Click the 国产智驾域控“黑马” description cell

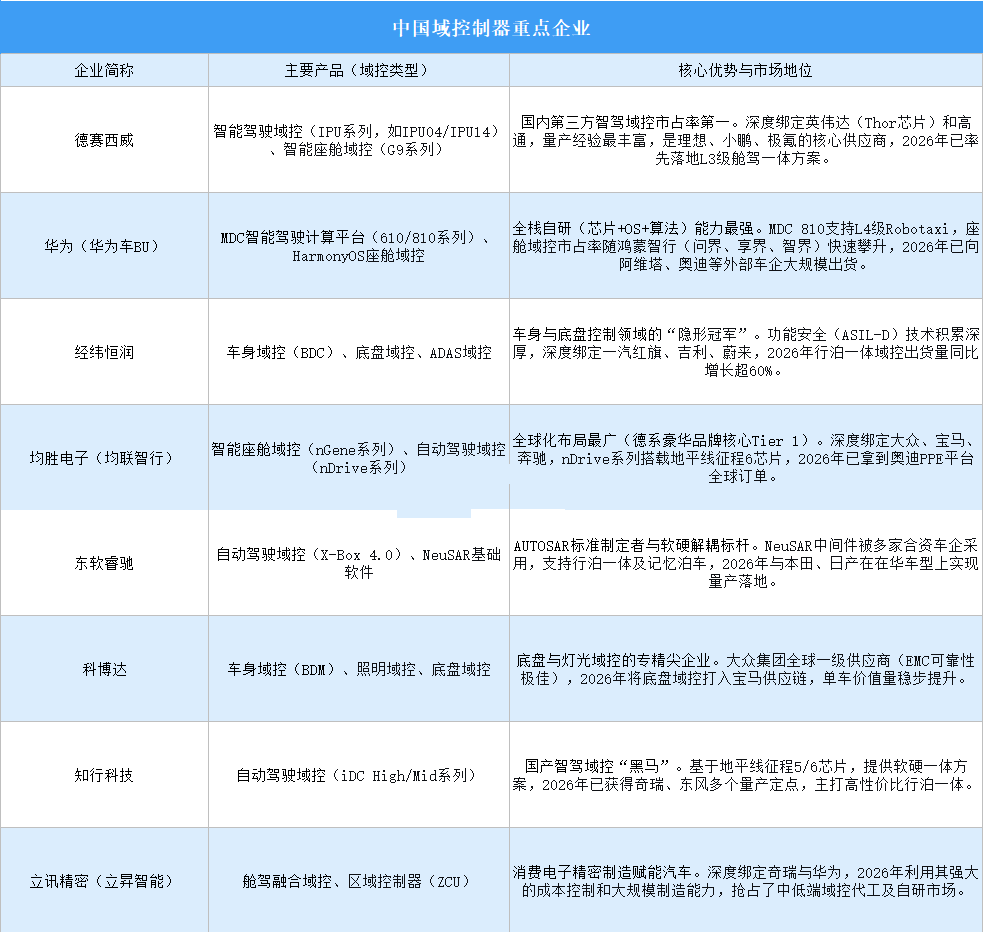(x=745, y=775)
